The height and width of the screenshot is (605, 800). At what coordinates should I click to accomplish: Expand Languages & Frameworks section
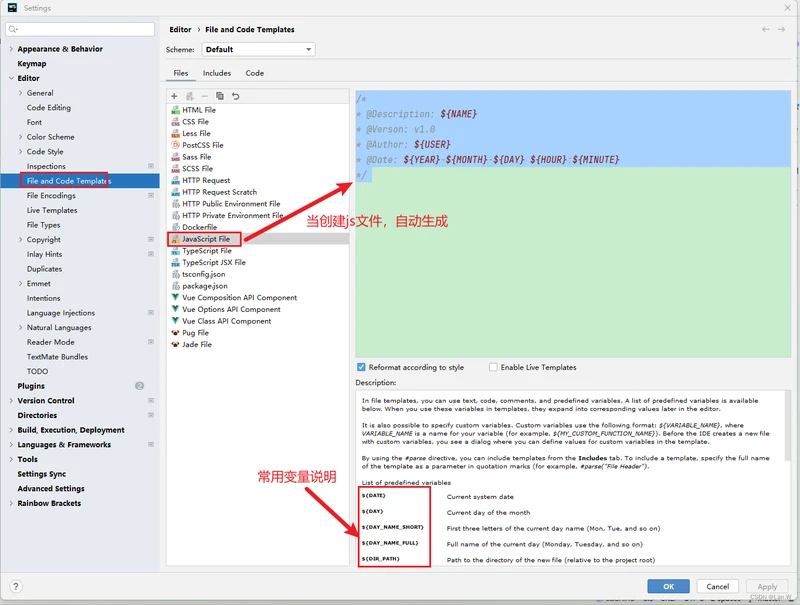(x=11, y=444)
